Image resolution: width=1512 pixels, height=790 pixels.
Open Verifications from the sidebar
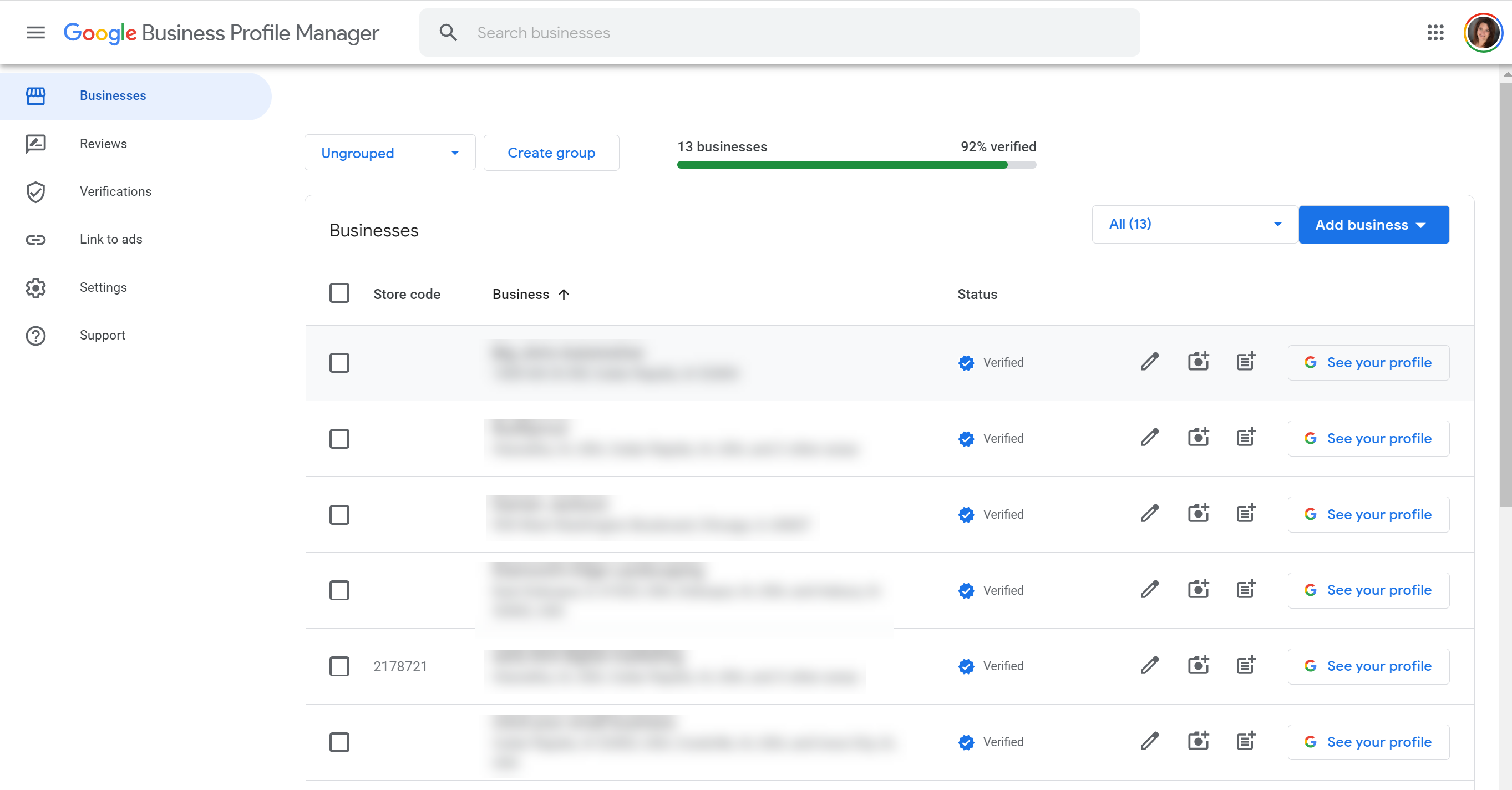click(x=115, y=191)
